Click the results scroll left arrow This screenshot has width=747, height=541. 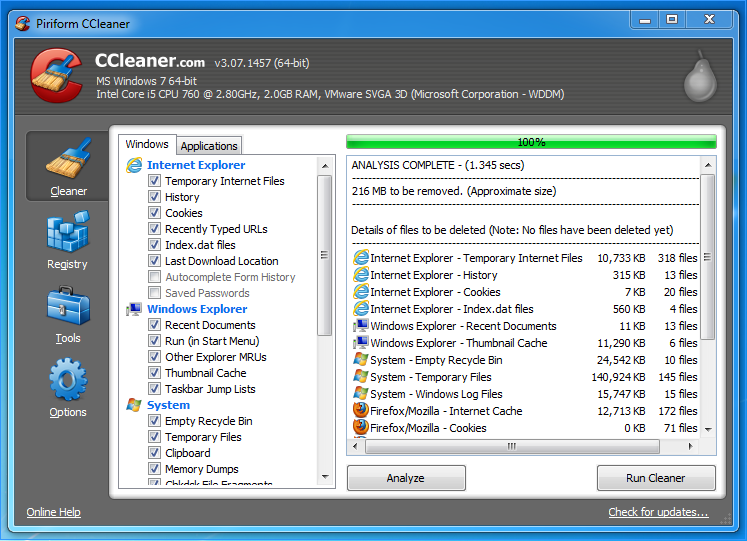(x=355, y=446)
